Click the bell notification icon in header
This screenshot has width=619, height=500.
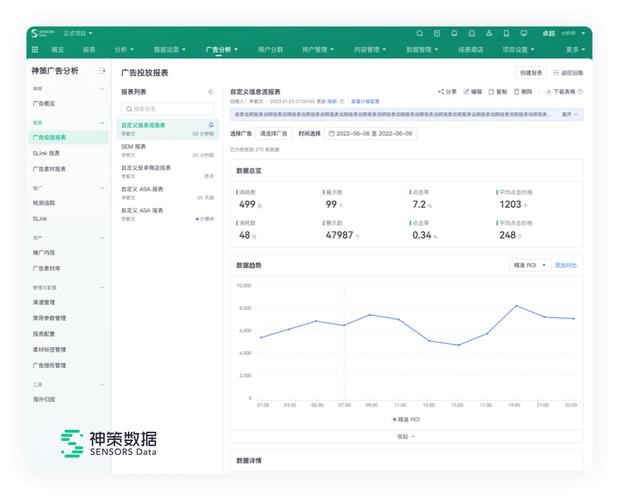(x=454, y=33)
